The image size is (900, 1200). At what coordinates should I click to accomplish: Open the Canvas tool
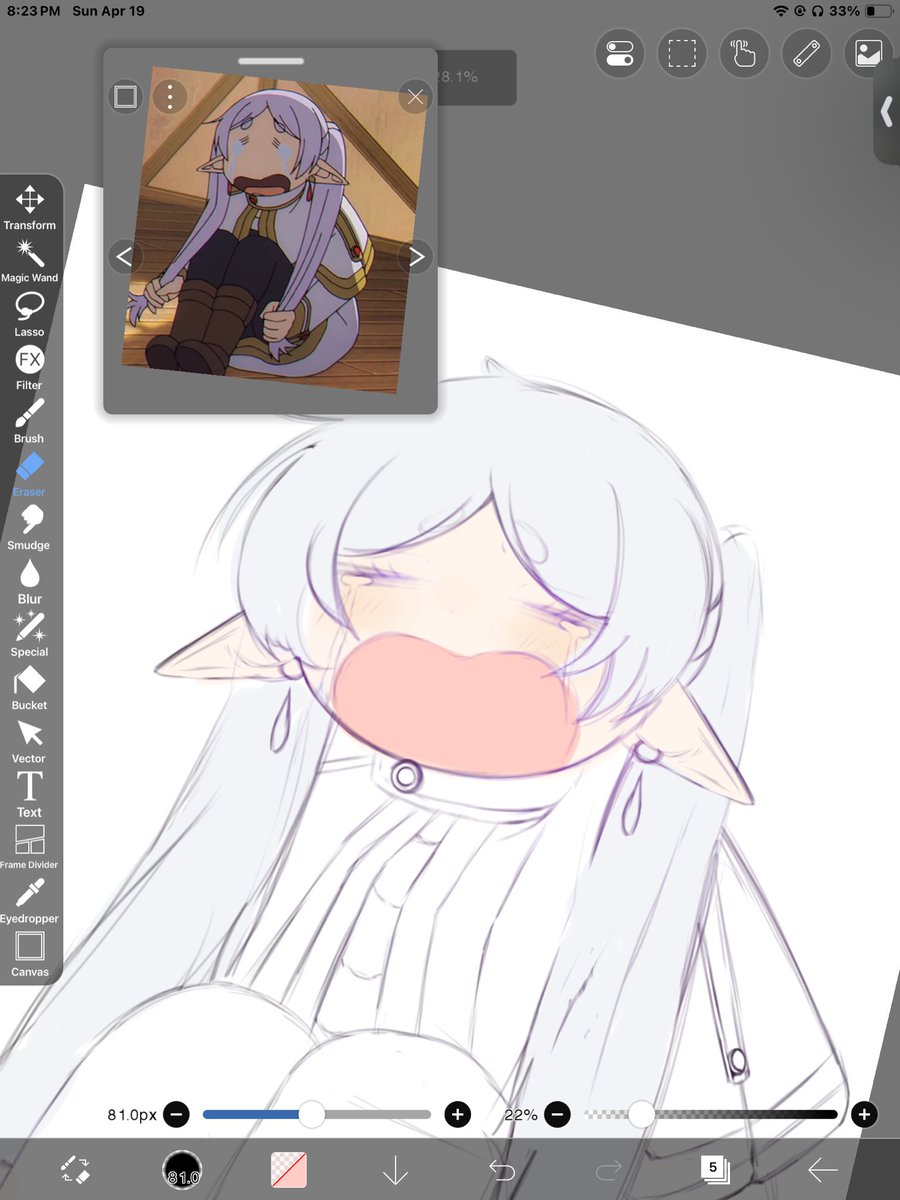pos(29,954)
